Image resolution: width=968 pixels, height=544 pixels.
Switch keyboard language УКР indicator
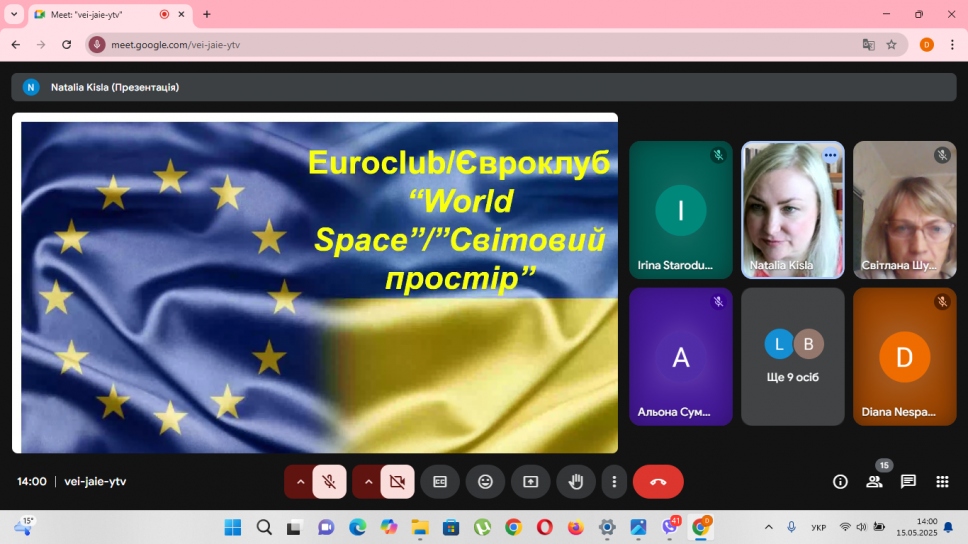pos(819,527)
